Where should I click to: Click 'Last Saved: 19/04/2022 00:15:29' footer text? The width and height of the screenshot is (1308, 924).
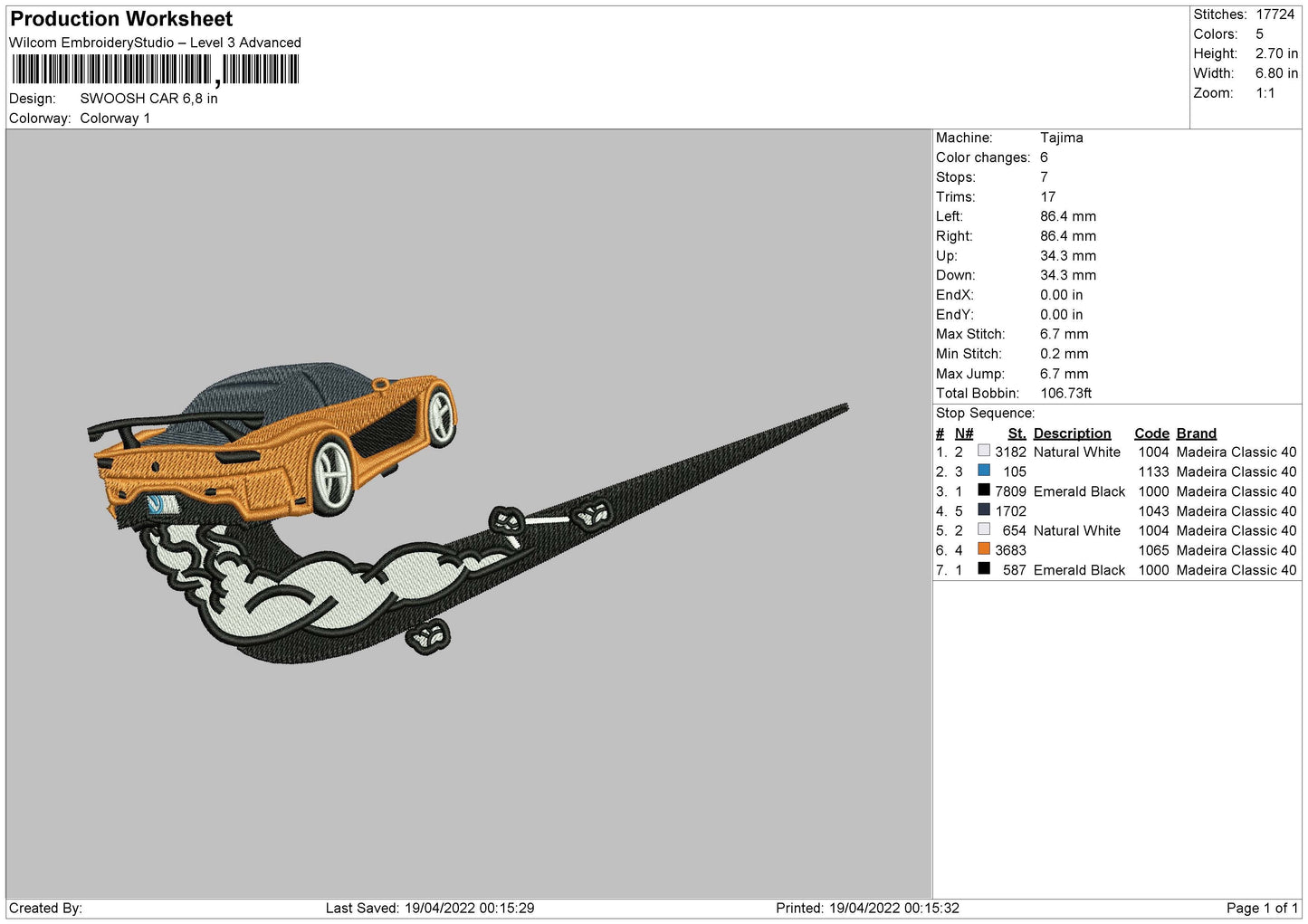[430, 908]
